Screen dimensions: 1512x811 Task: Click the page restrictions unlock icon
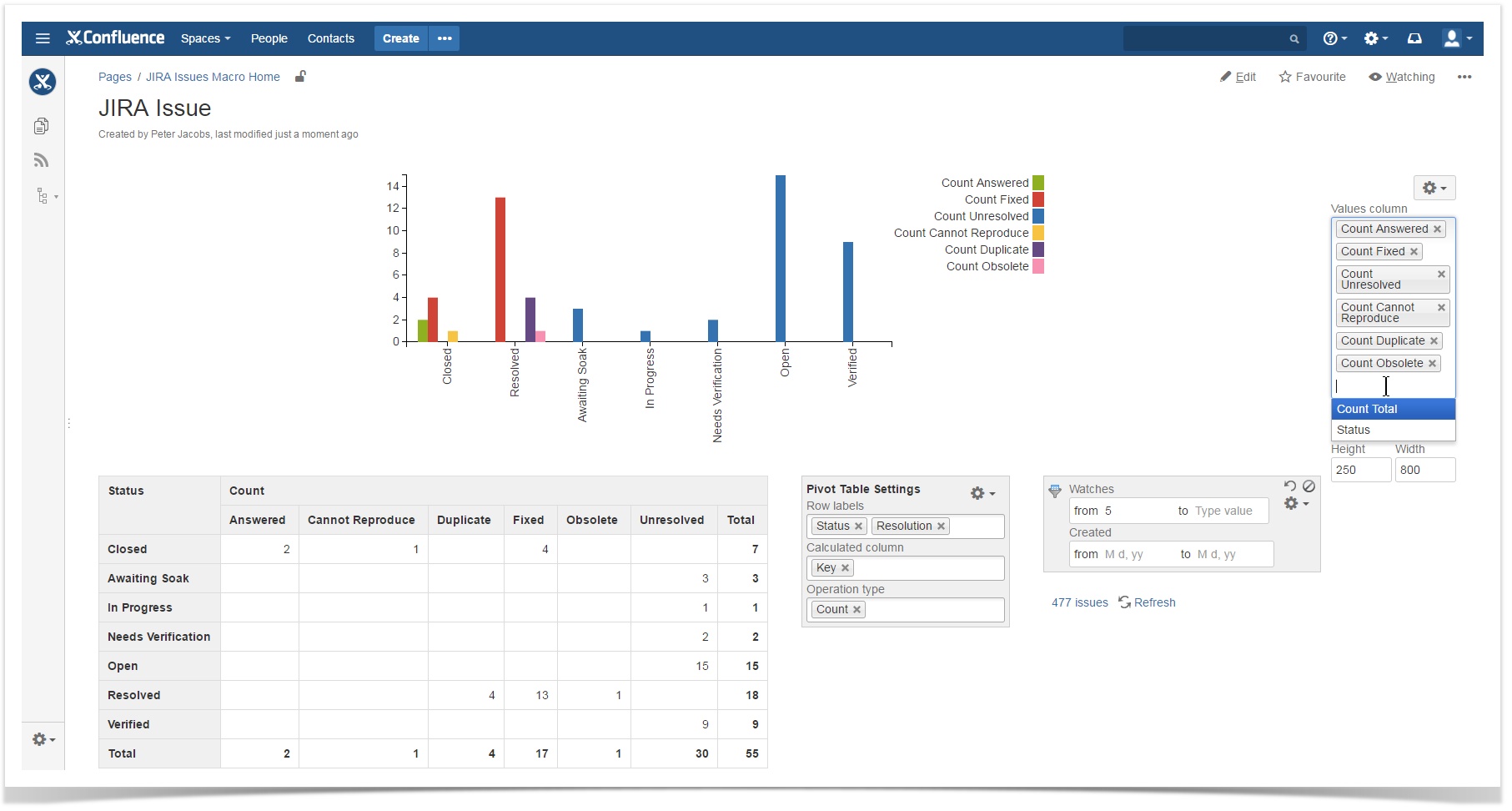300,76
